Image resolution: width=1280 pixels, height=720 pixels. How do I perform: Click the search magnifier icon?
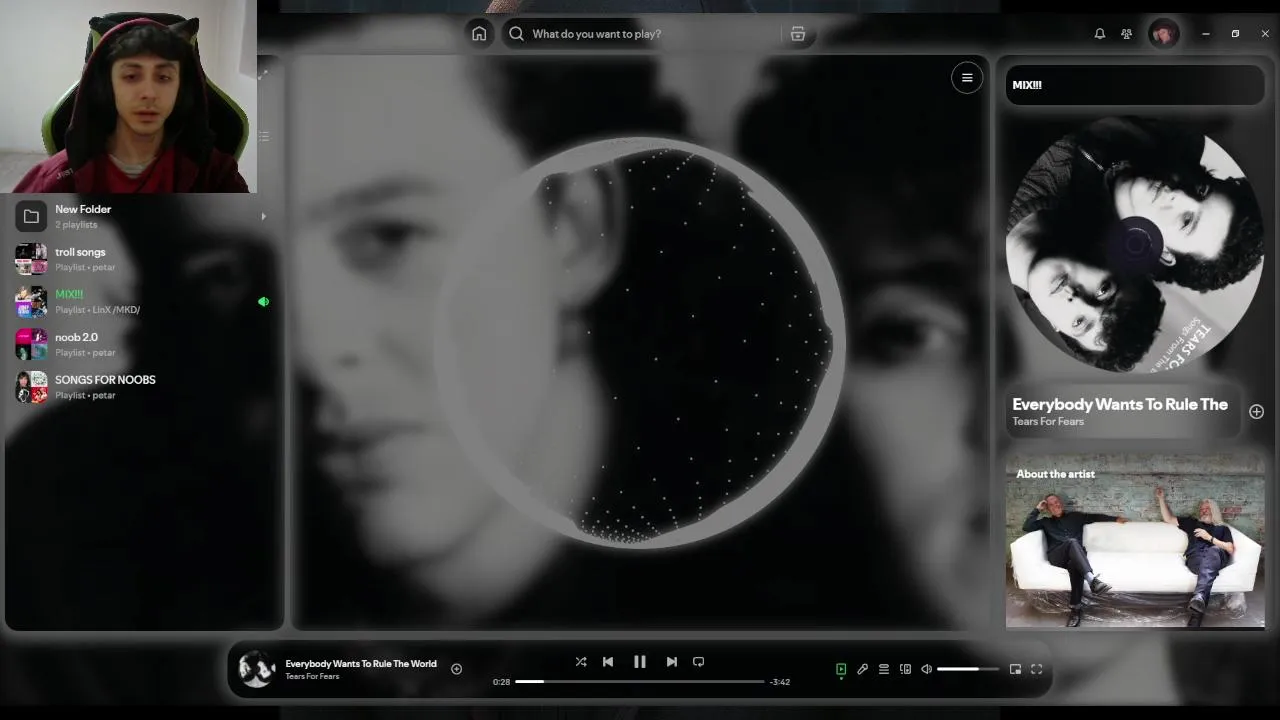coord(516,34)
